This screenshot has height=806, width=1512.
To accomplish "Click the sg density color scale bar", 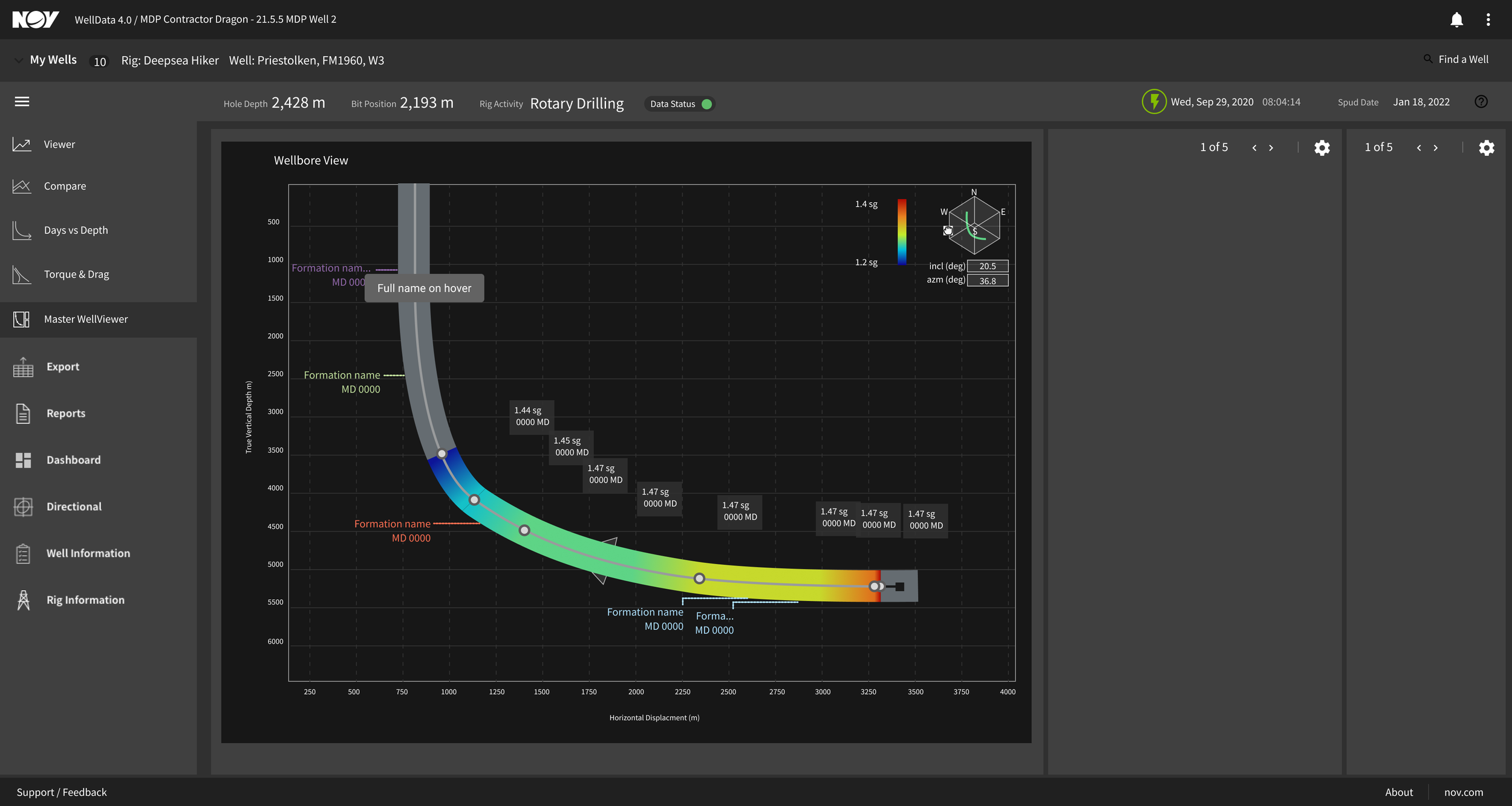I will click(901, 233).
